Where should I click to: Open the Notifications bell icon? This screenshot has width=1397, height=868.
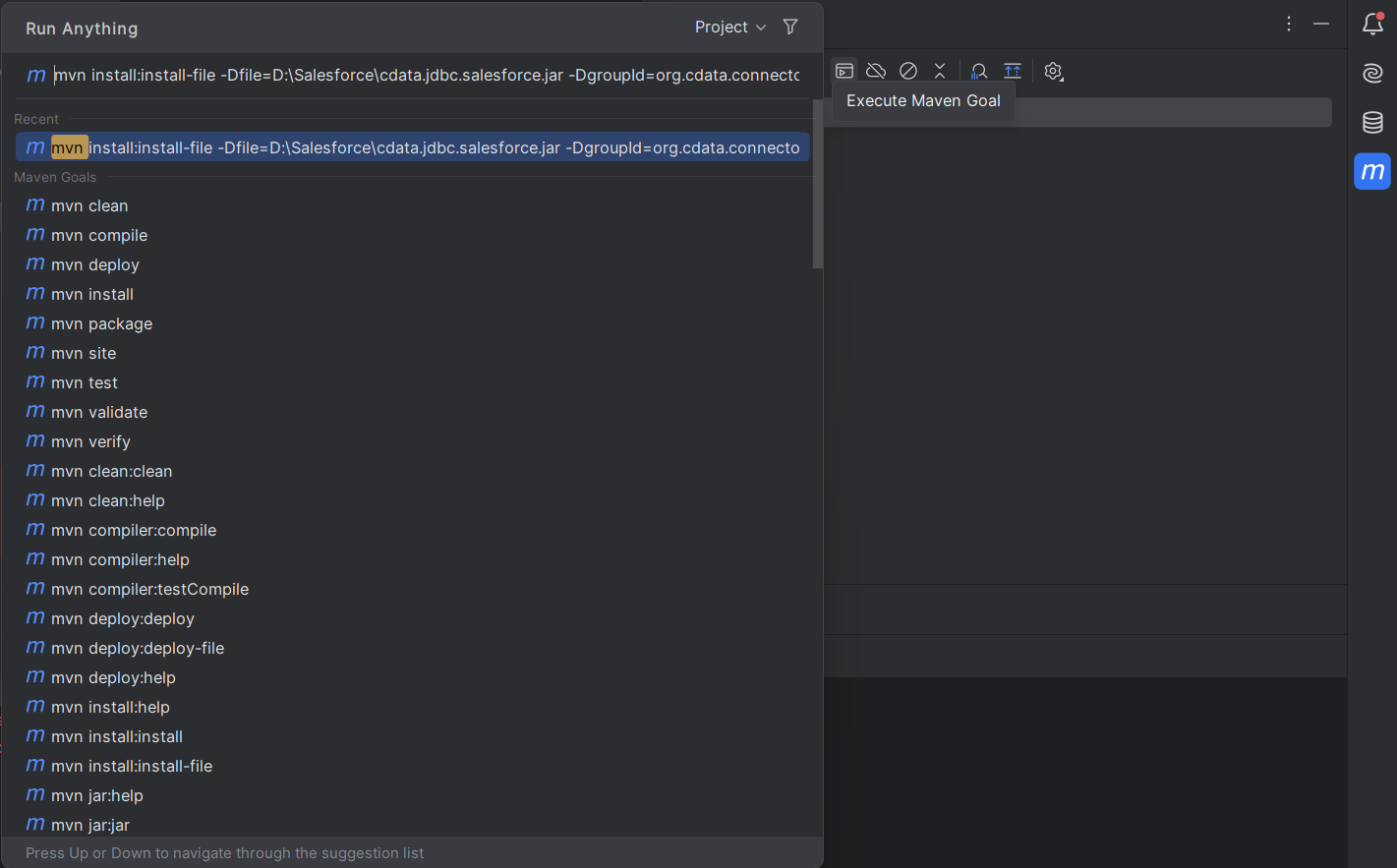pos(1372,25)
